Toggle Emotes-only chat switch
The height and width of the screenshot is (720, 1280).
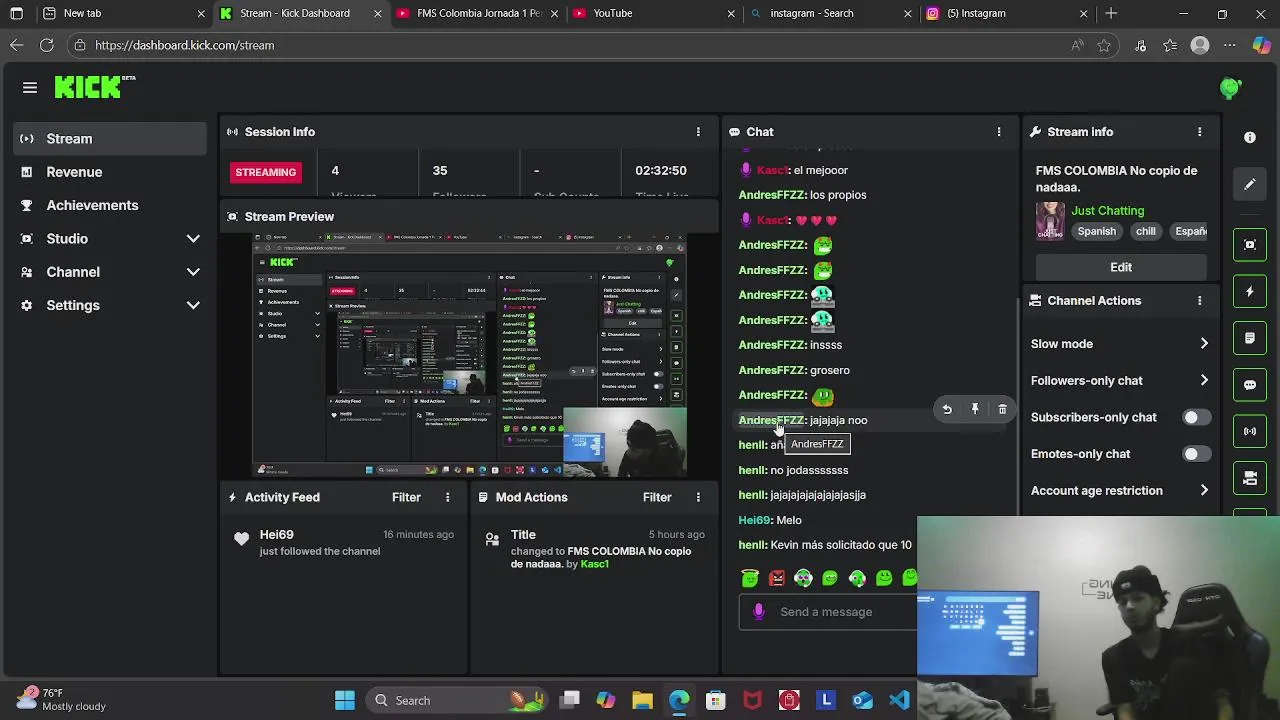[1195, 454]
